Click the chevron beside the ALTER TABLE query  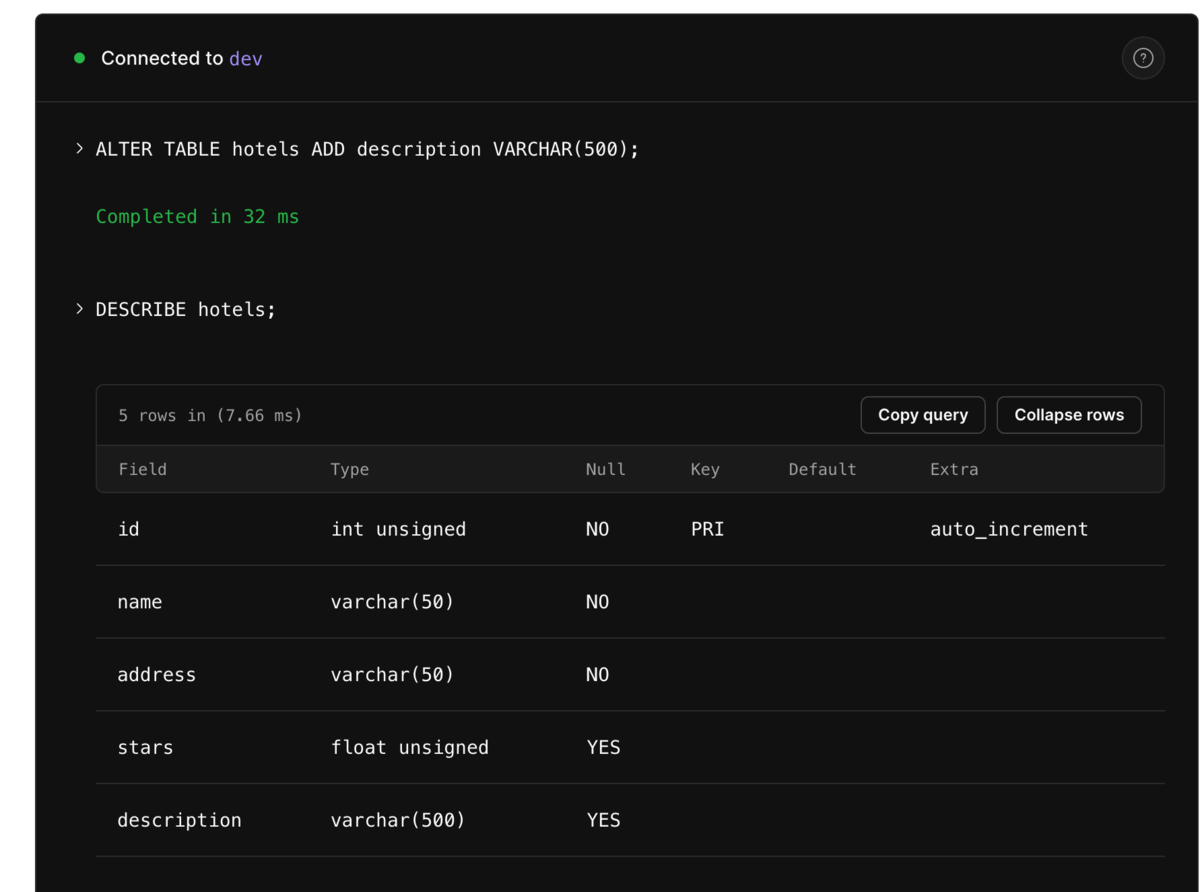click(x=80, y=149)
